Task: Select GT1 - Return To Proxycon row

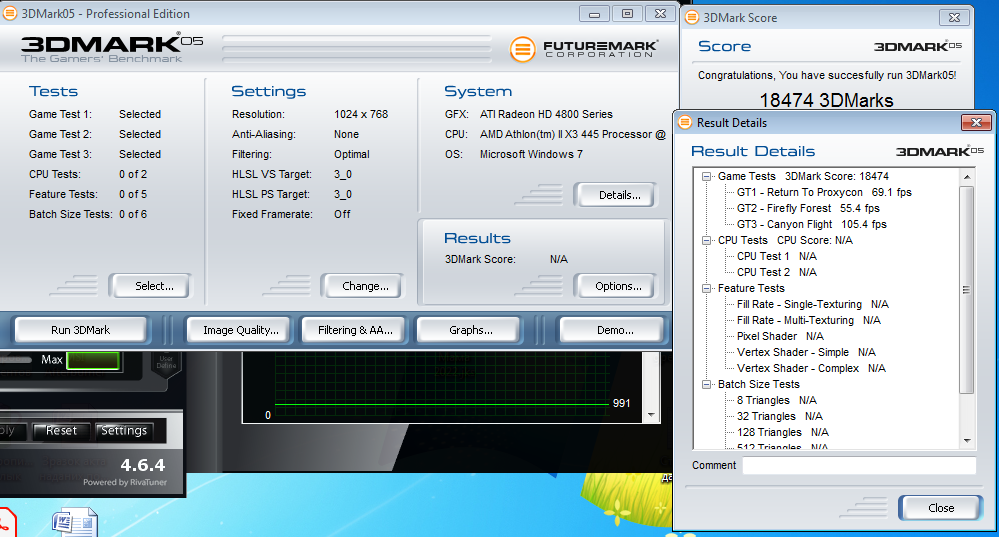Action: click(824, 192)
